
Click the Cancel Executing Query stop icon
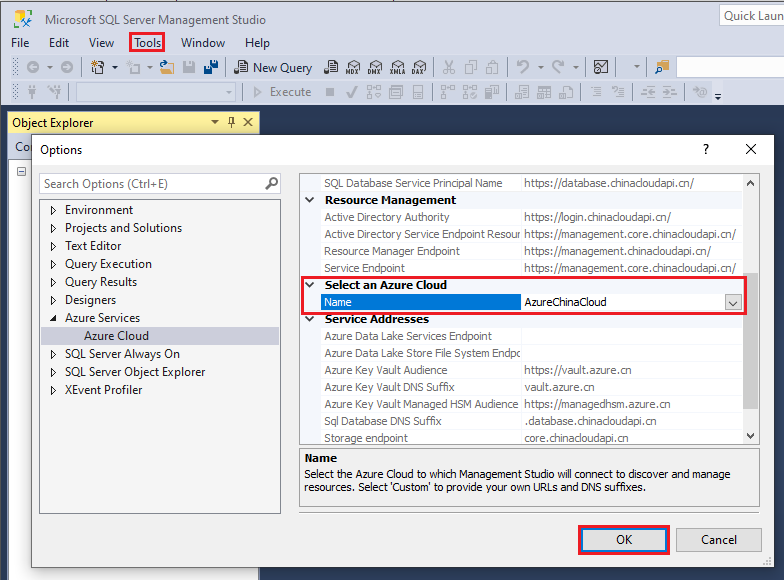330,92
